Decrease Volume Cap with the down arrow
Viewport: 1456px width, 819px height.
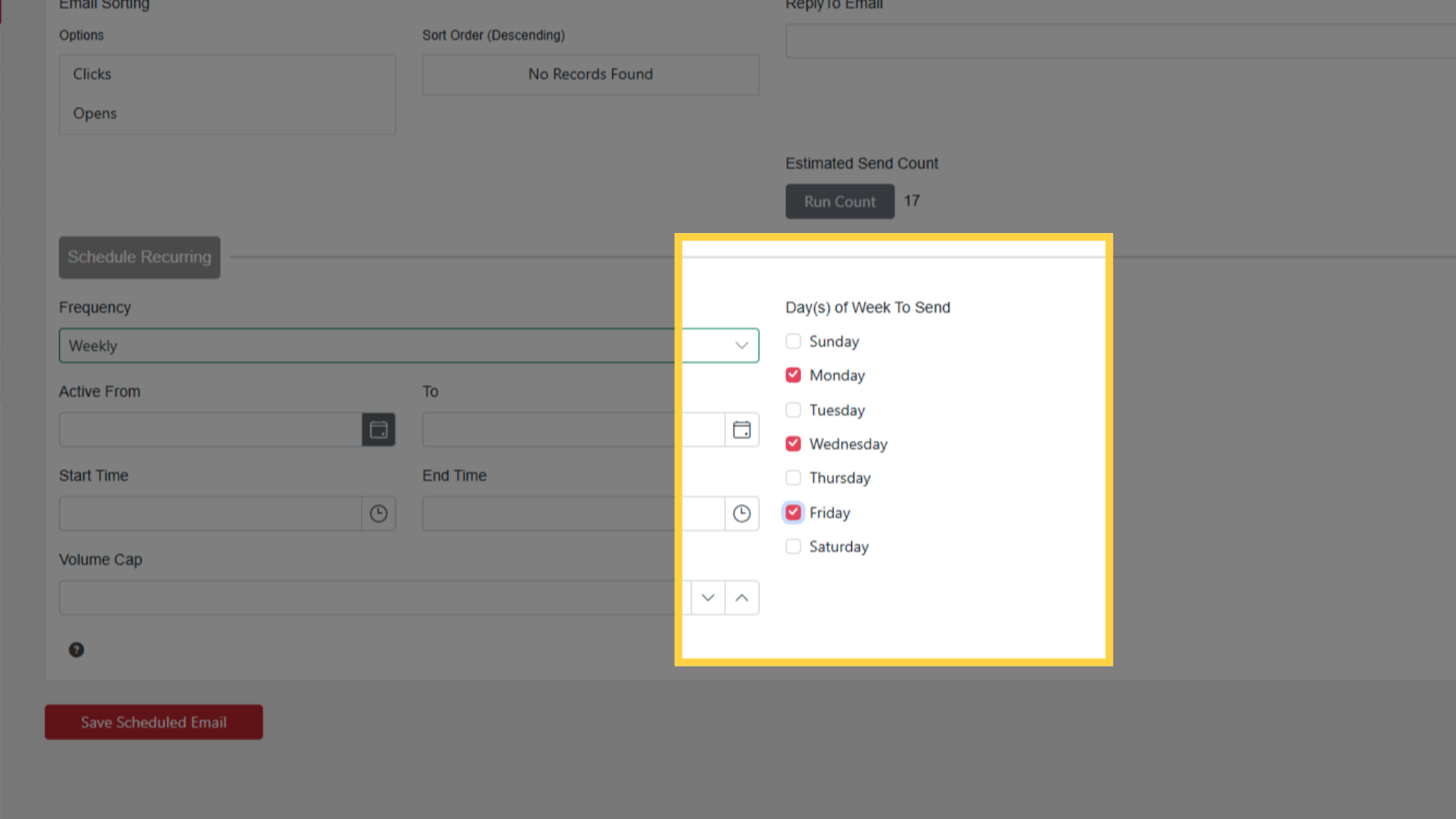point(708,598)
